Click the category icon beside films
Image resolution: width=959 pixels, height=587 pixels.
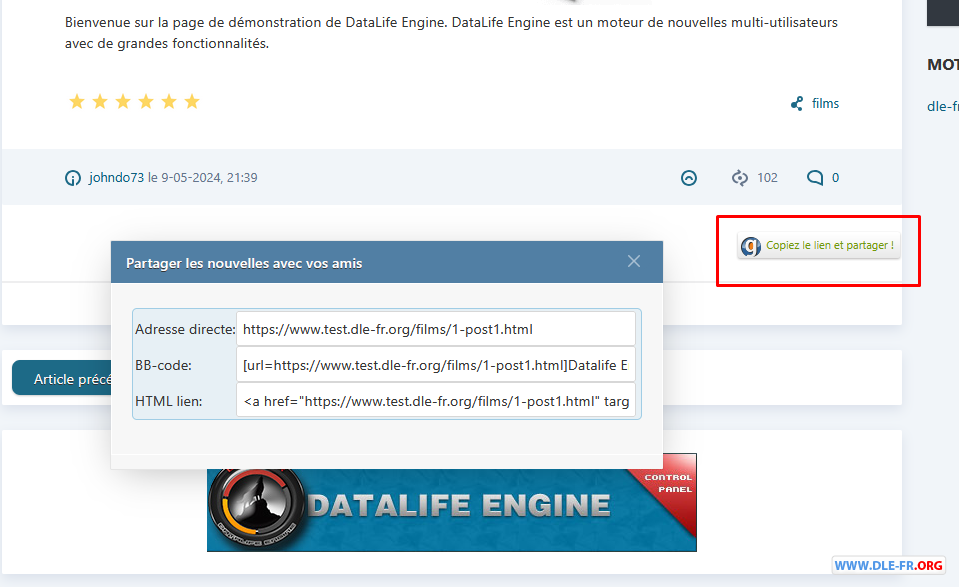click(797, 103)
